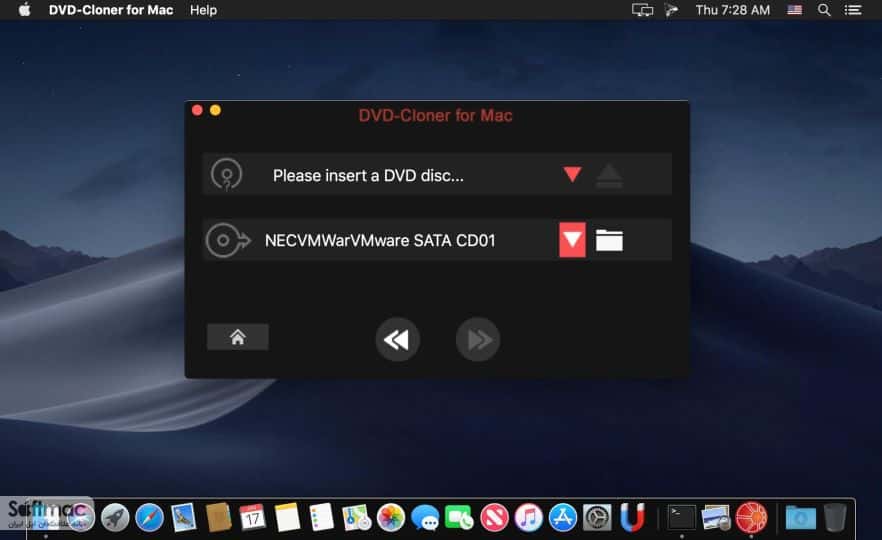Open the Apple menu
Image resolution: width=882 pixels, height=540 pixels.
pyautogui.click(x=24, y=10)
